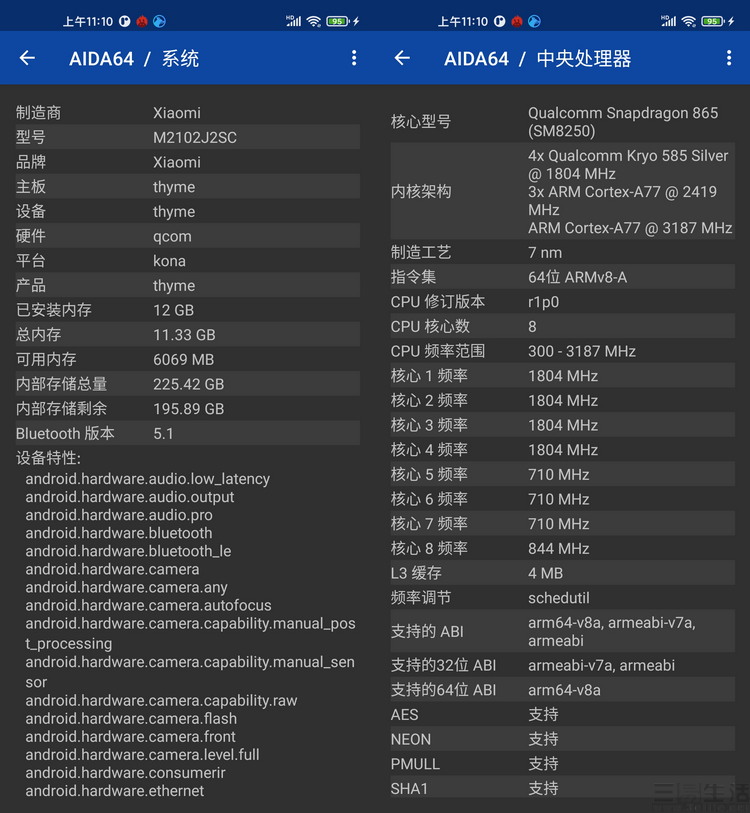Screen dimensions: 750x813
Task: Select 内部存储剩余 value 195.89 GB
Action: click(x=189, y=409)
